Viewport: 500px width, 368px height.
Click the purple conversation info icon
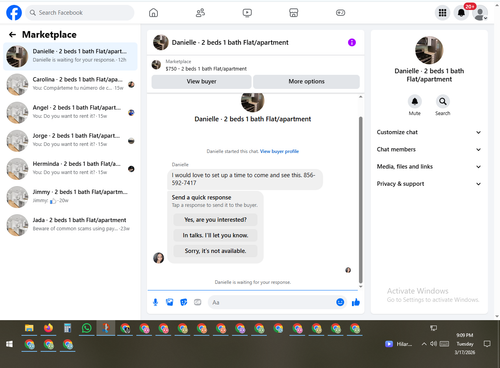pos(352,42)
